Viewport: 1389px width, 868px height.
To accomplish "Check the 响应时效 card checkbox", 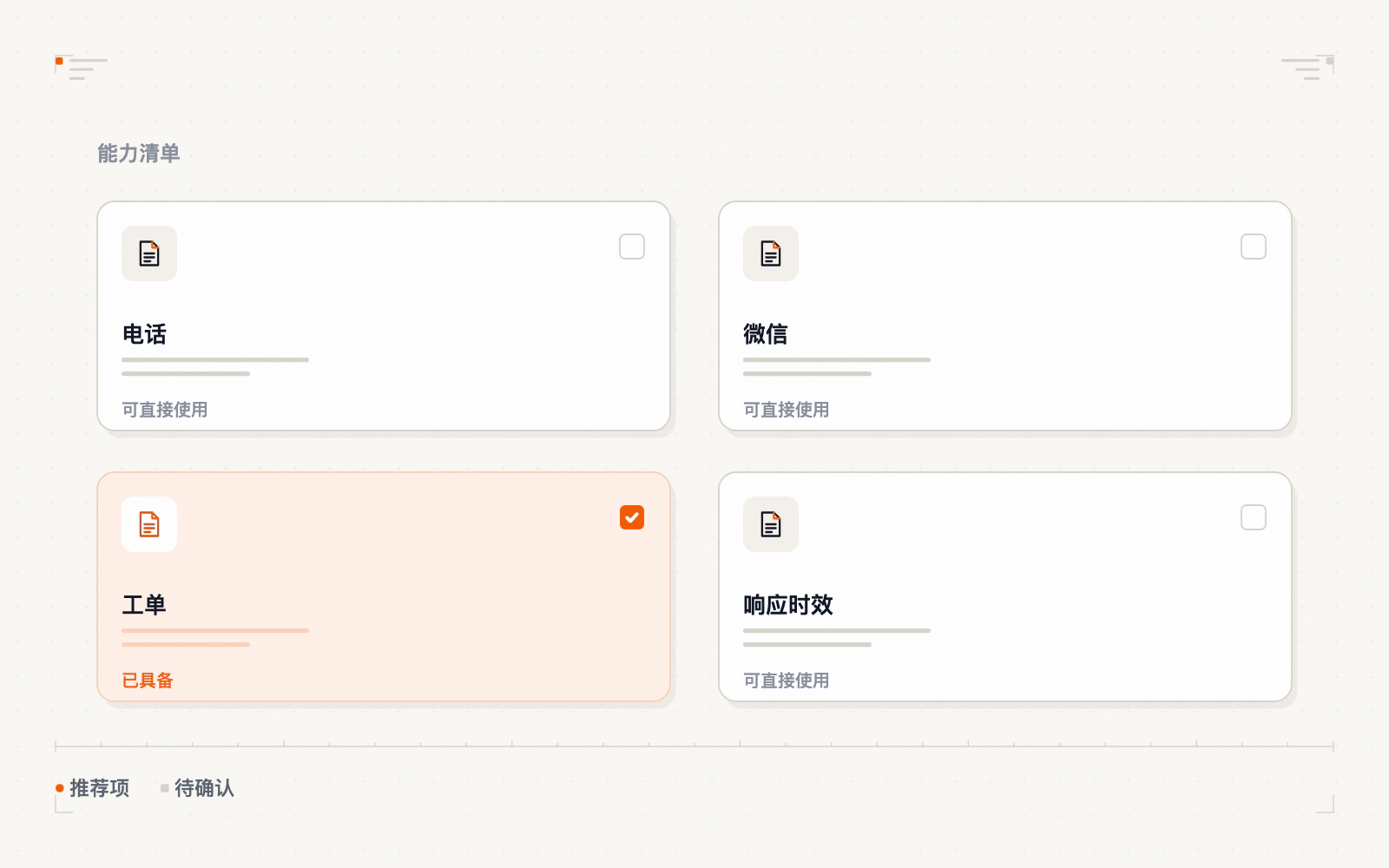I will [x=1254, y=517].
